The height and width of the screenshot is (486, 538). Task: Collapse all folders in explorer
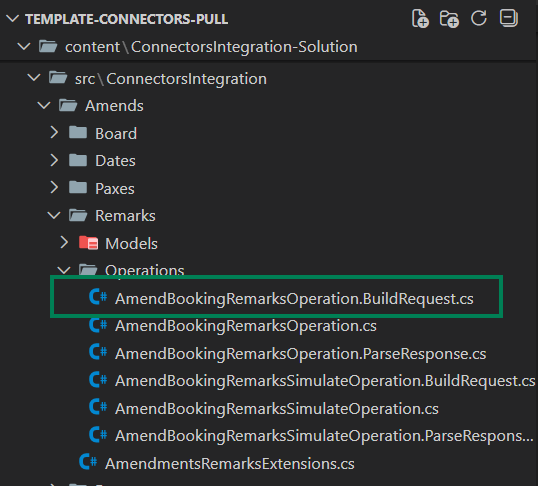[508, 18]
